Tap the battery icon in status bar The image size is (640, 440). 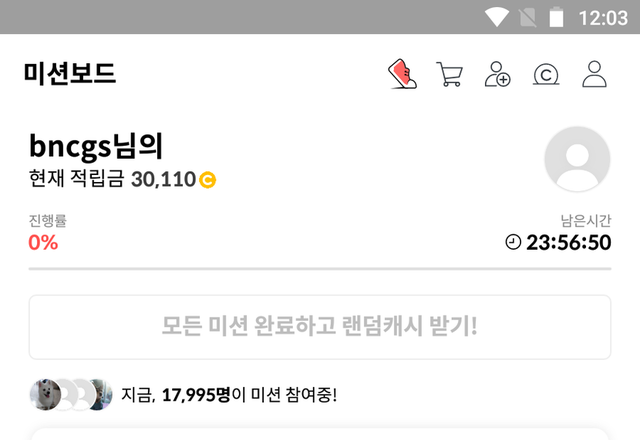click(556, 18)
